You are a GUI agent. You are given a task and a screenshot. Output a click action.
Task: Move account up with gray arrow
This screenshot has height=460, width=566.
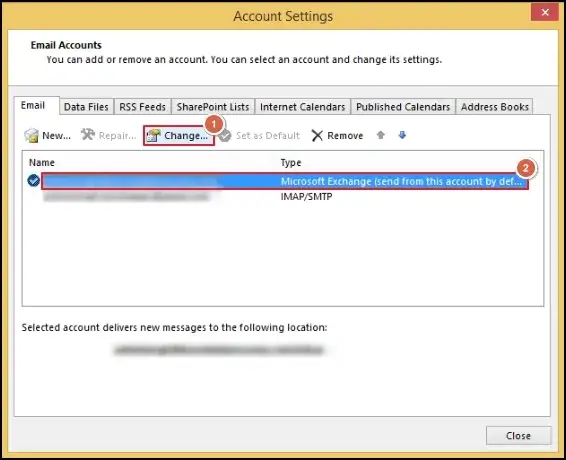(x=380, y=135)
